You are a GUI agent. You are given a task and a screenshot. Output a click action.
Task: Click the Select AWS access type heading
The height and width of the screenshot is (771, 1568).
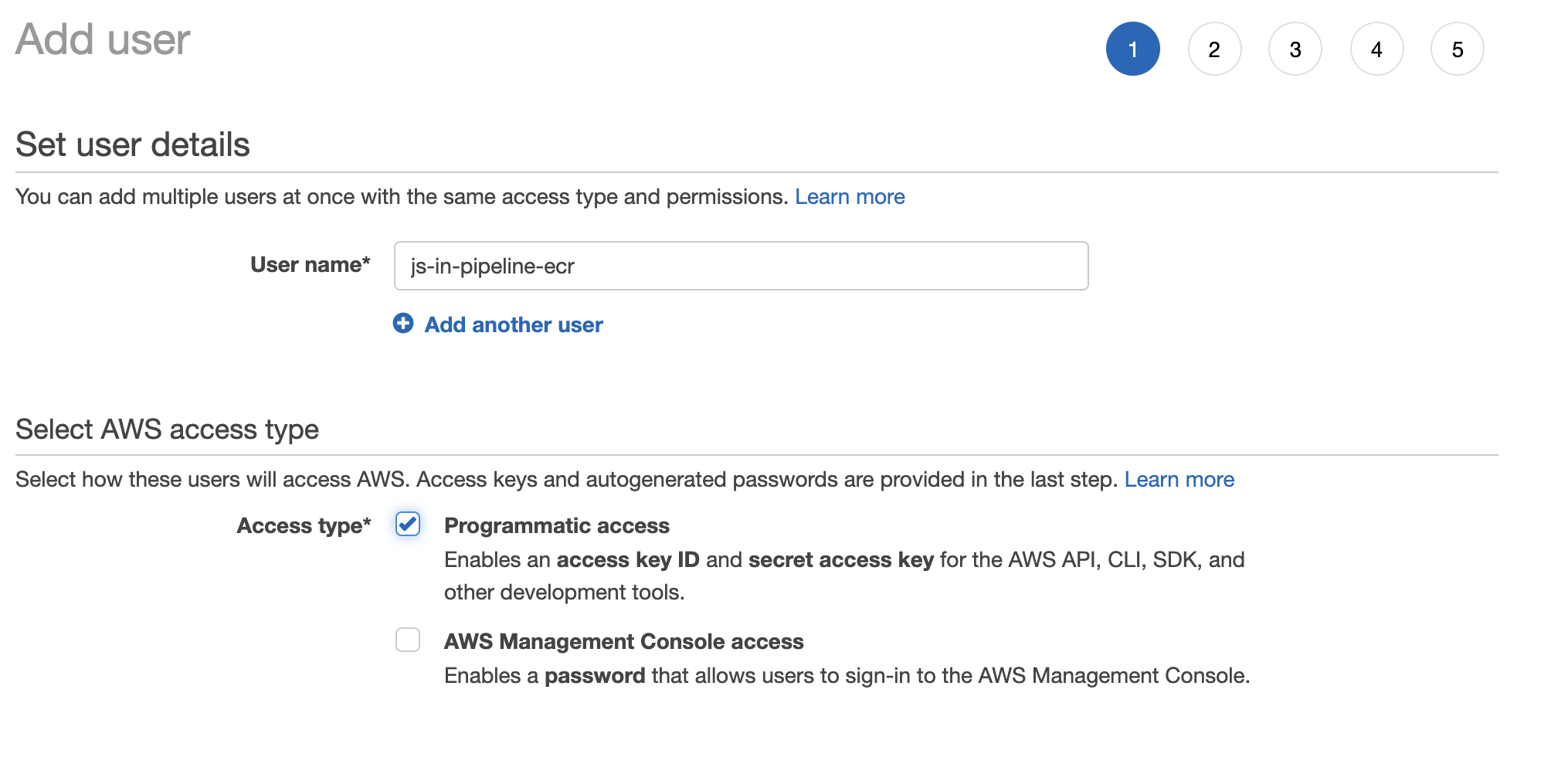[x=167, y=429]
